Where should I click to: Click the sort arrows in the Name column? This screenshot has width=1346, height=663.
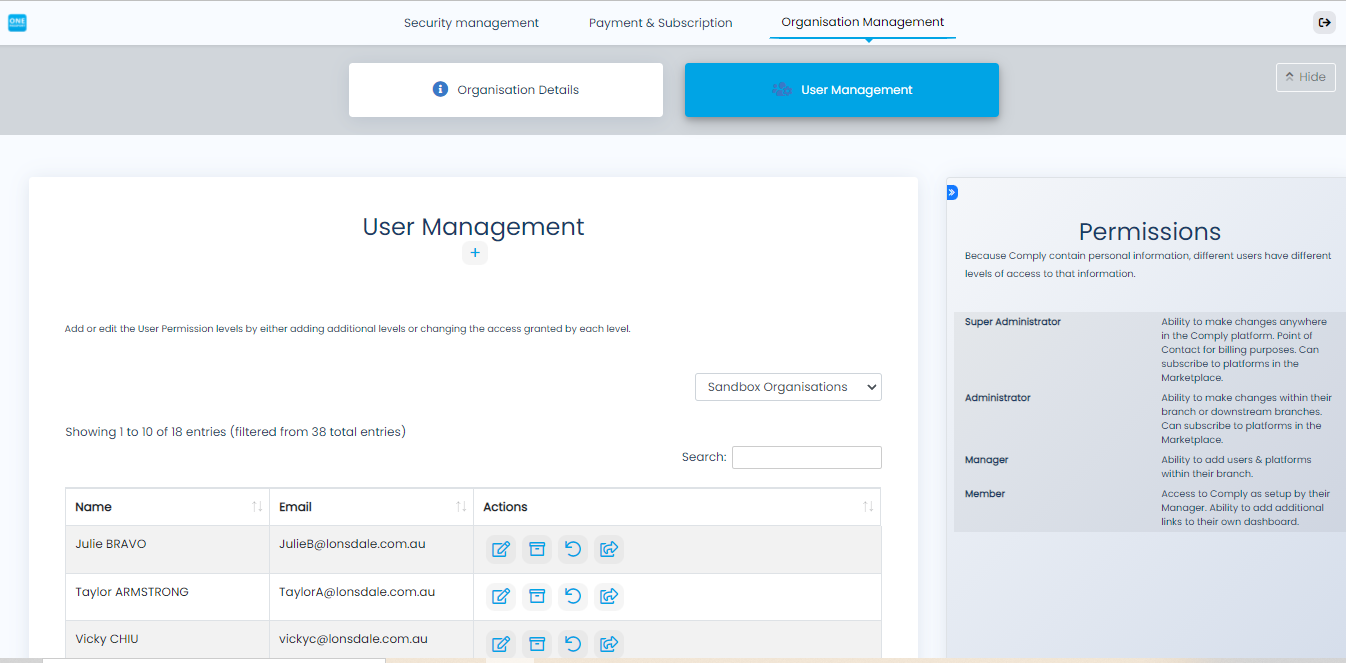click(x=257, y=507)
